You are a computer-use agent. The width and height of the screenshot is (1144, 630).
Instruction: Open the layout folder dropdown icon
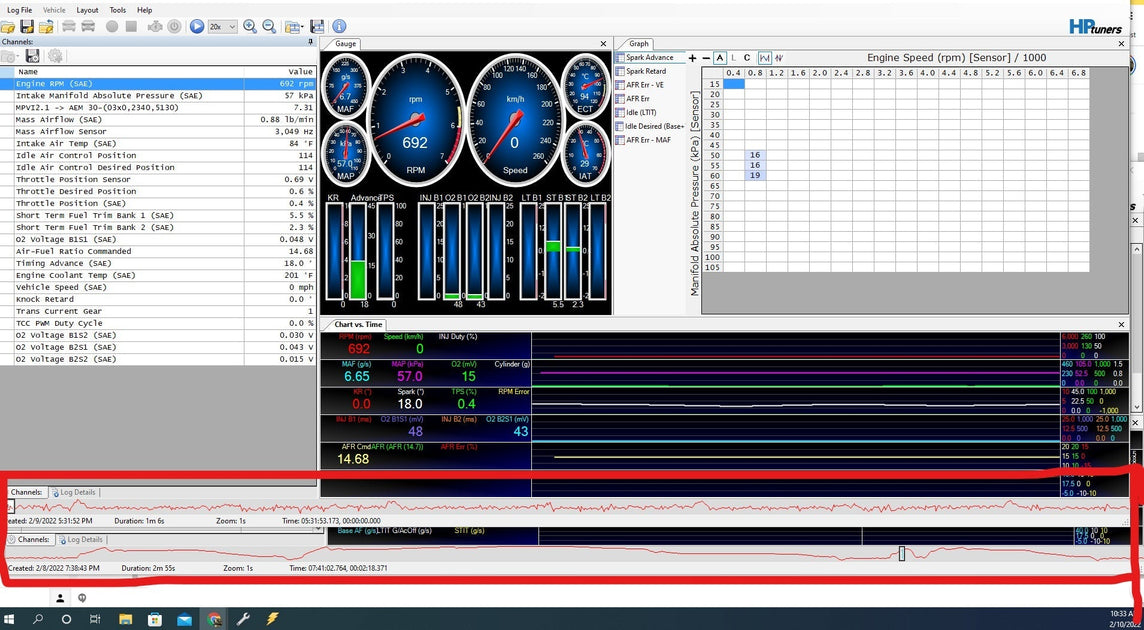[294, 27]
